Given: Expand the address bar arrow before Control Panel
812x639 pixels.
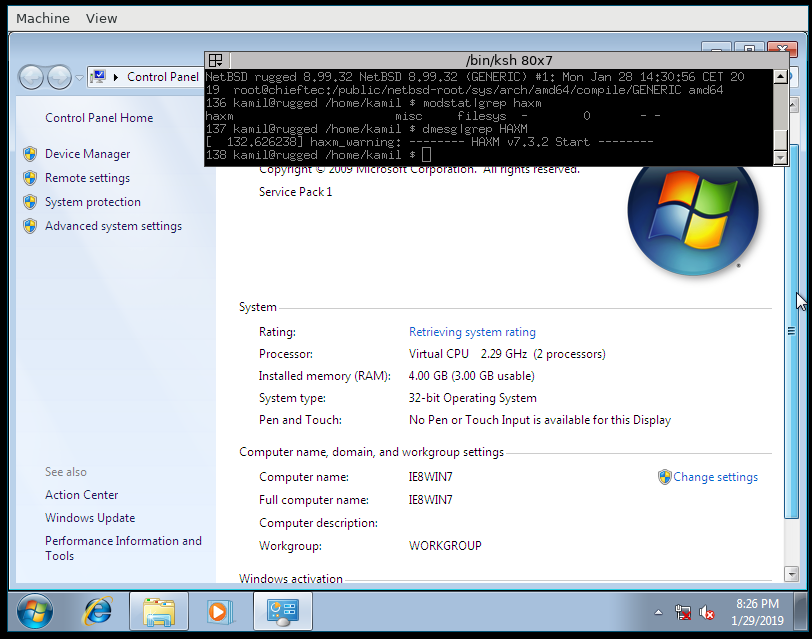Looking at the screenshot, I should pos(116,77).
